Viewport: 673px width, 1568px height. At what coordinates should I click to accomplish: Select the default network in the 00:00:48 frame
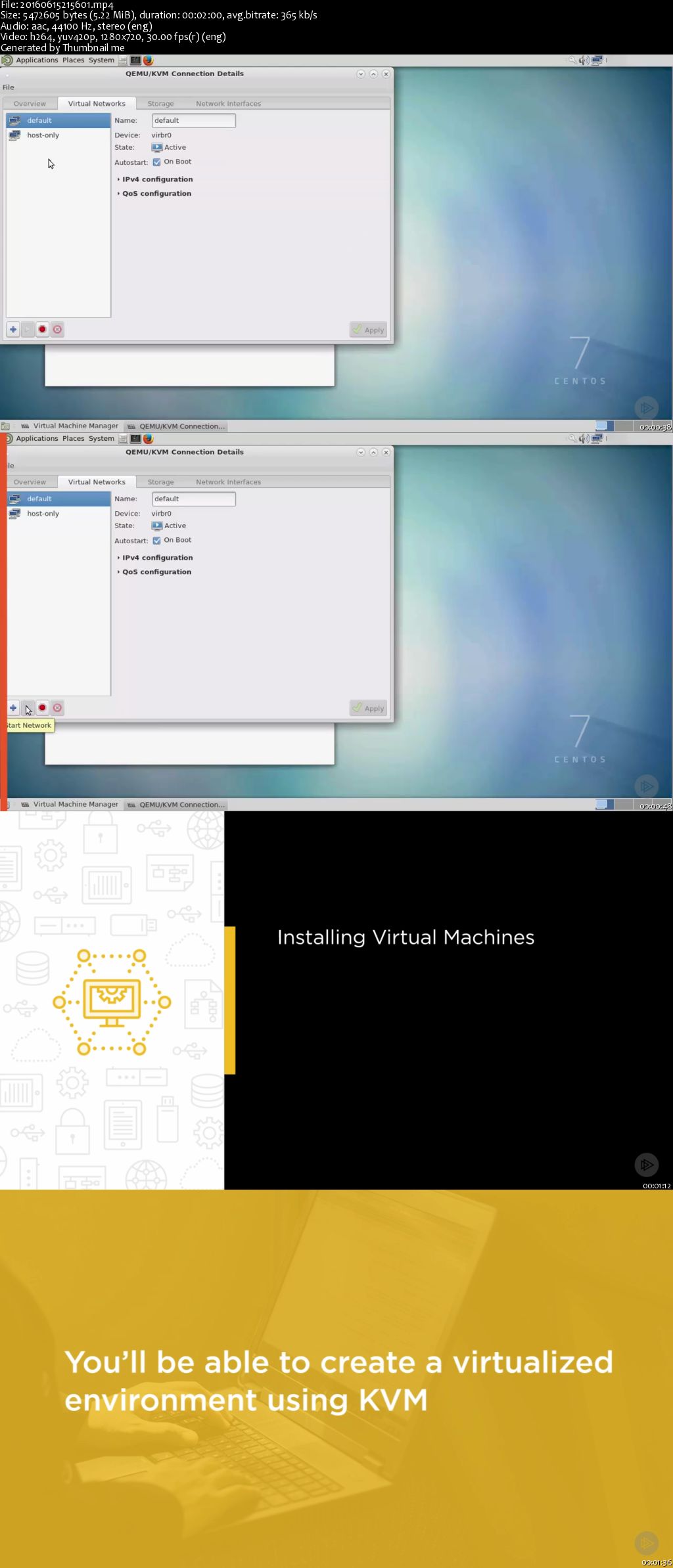pyautogui.click(x=58, y=499)
